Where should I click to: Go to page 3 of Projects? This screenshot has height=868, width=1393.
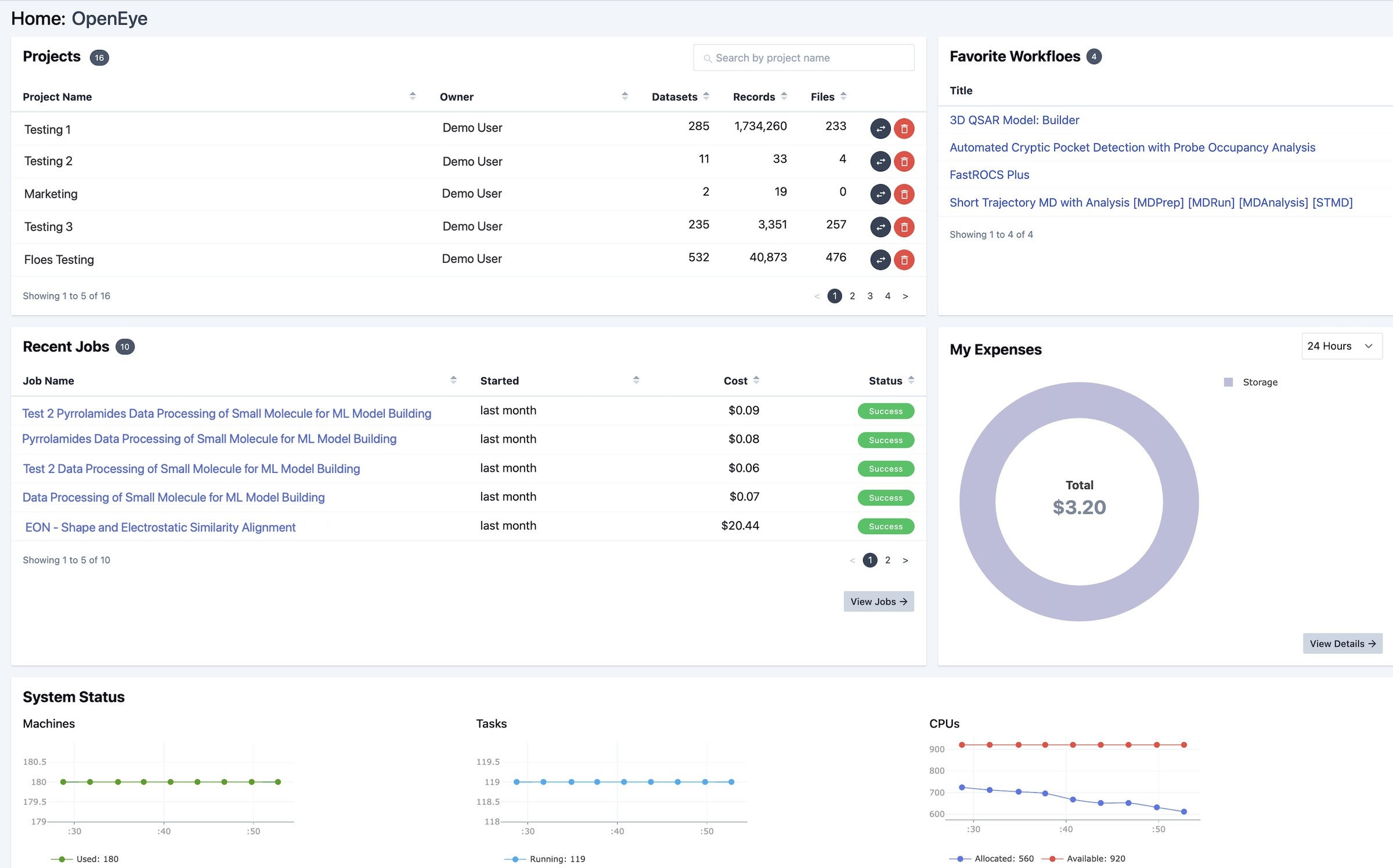(x=869, y=296)
